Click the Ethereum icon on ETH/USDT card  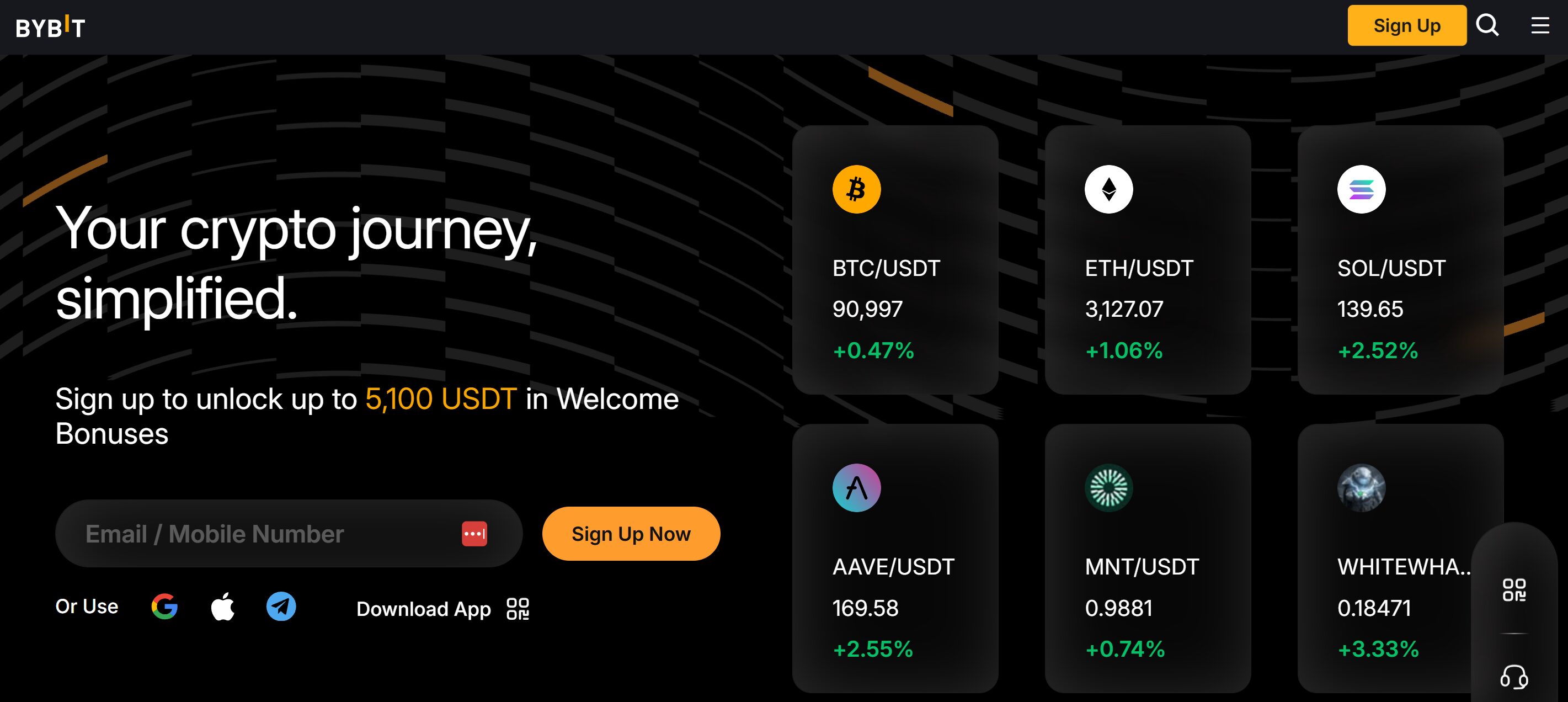1108,189
